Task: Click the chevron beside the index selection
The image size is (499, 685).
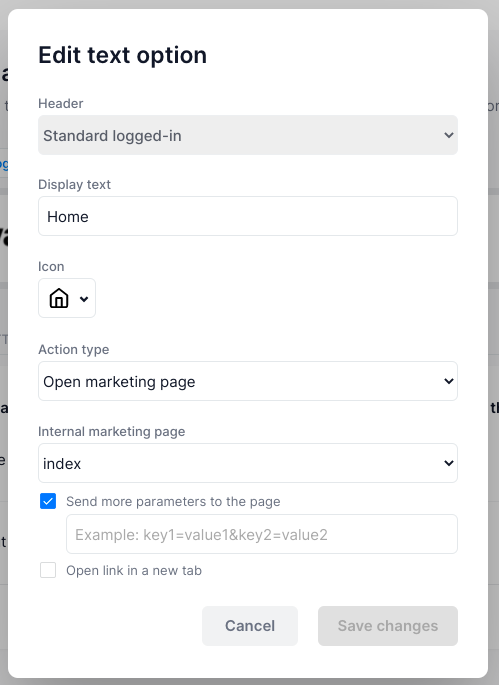Action: (448, 463)
